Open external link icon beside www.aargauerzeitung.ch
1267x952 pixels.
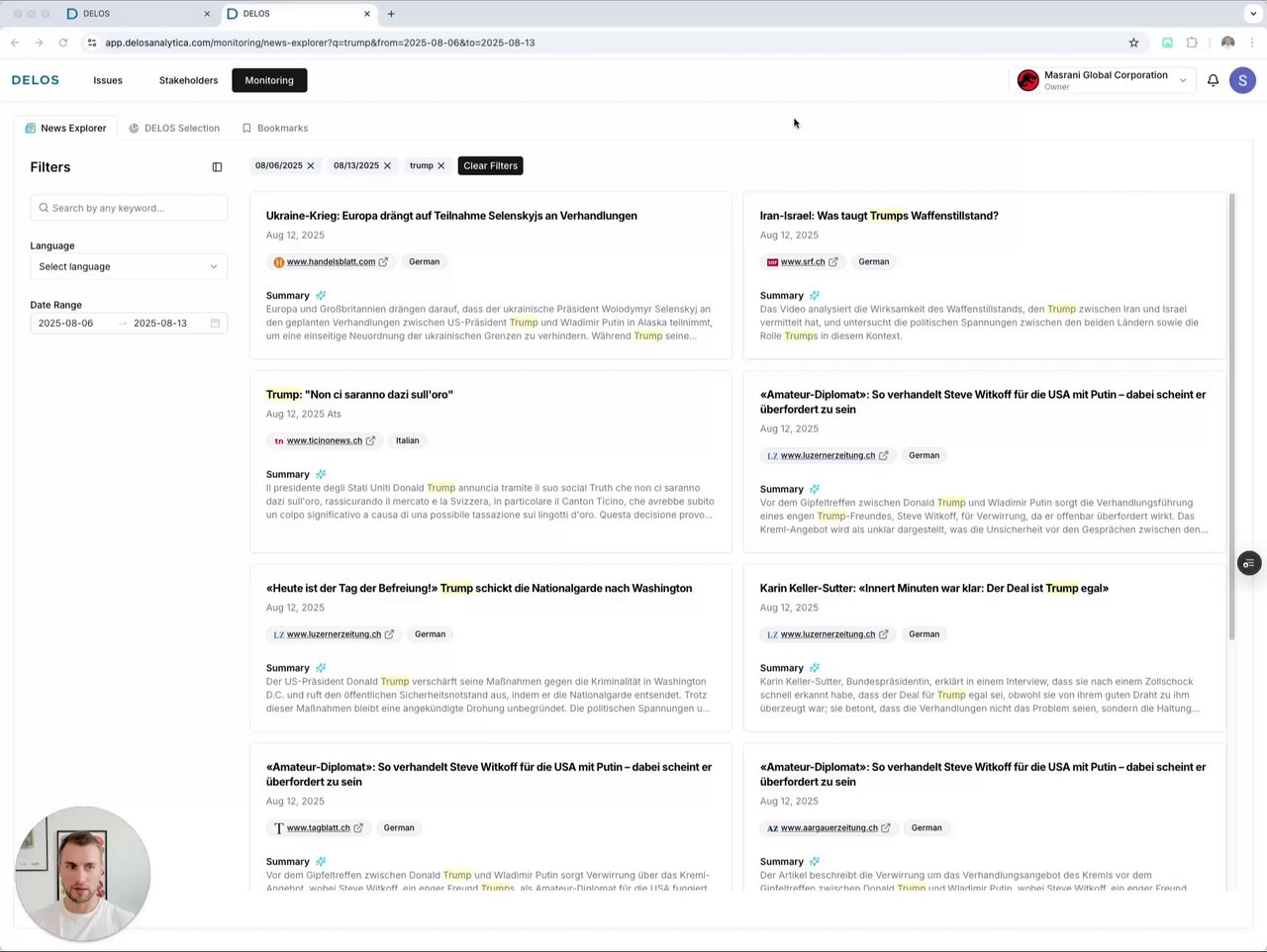[x=886, y=828]
